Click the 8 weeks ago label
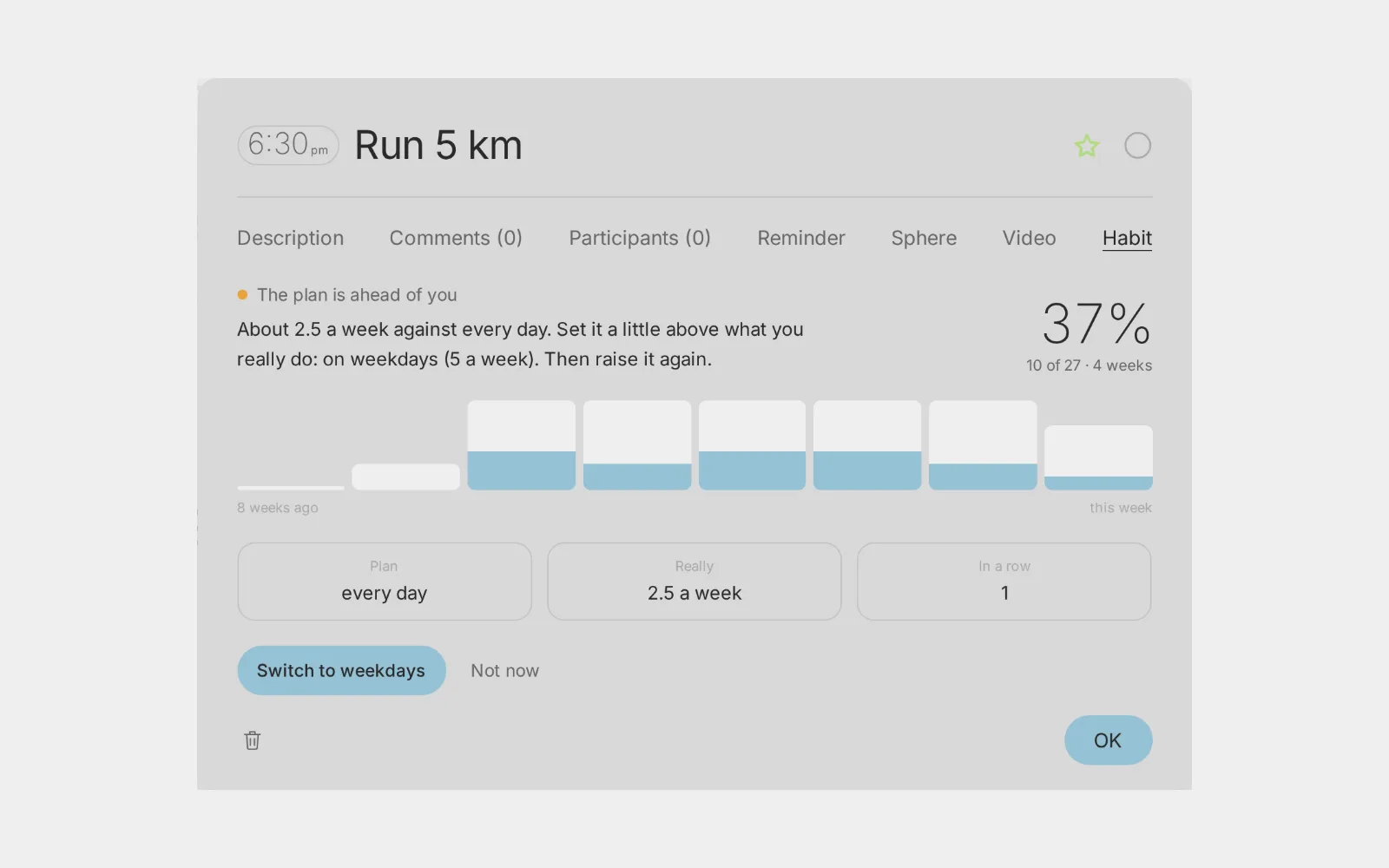1389x868 pixels. (278, 508)
